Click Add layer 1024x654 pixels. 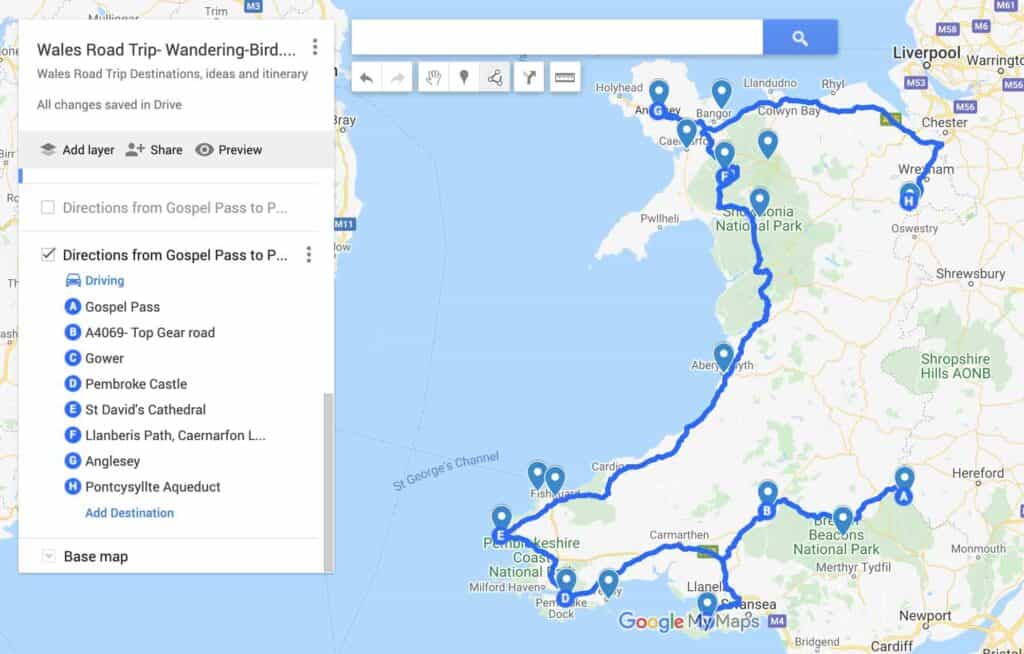77,150
